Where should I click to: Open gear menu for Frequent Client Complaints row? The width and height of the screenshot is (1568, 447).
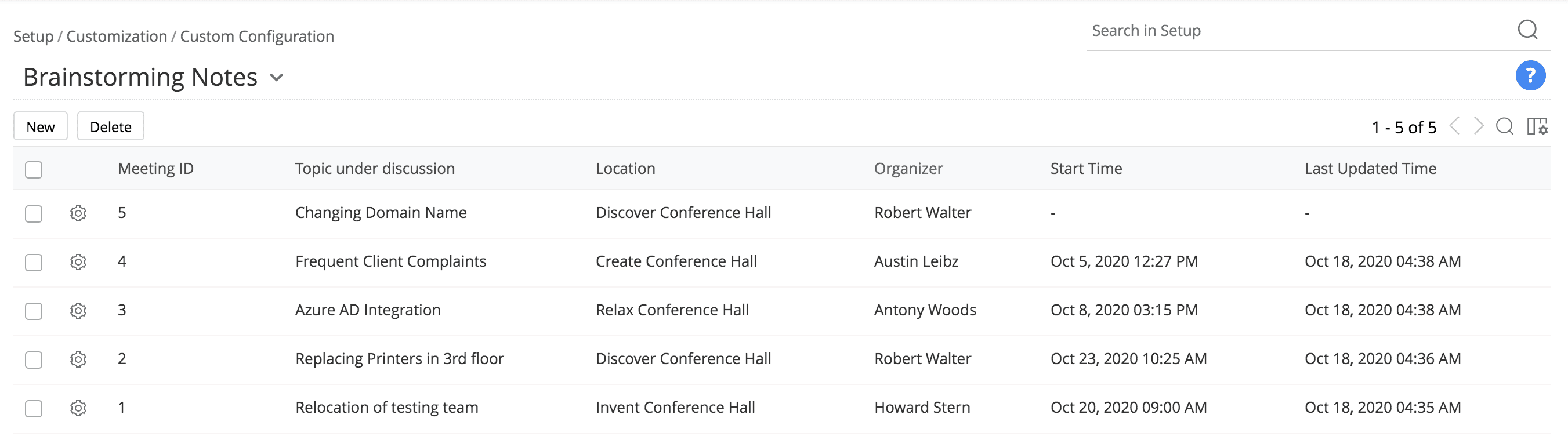(x=78, y=262)
